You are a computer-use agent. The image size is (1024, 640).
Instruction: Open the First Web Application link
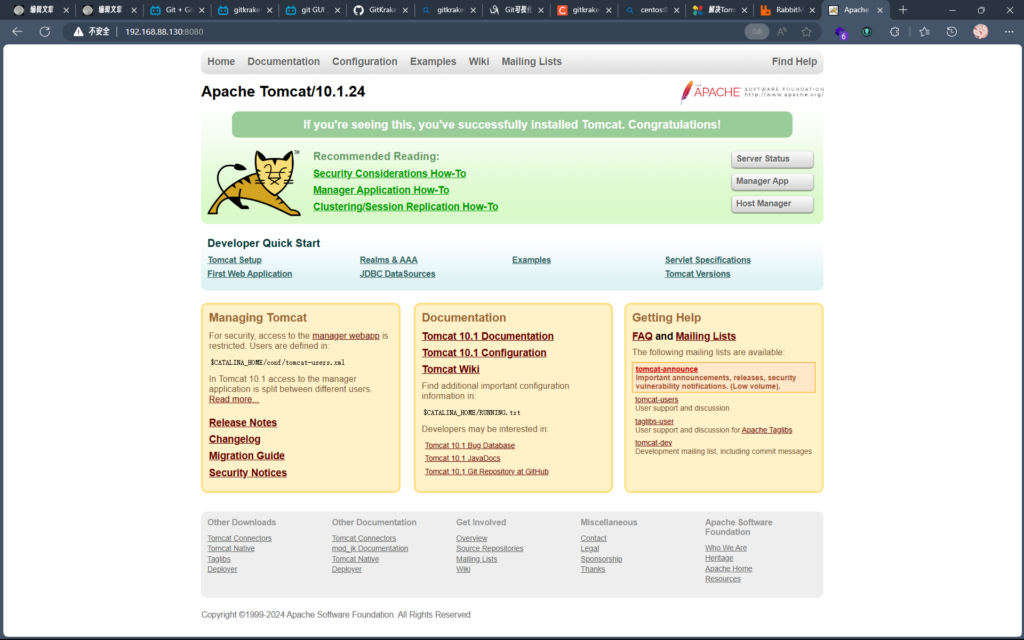tap(249, 274)
